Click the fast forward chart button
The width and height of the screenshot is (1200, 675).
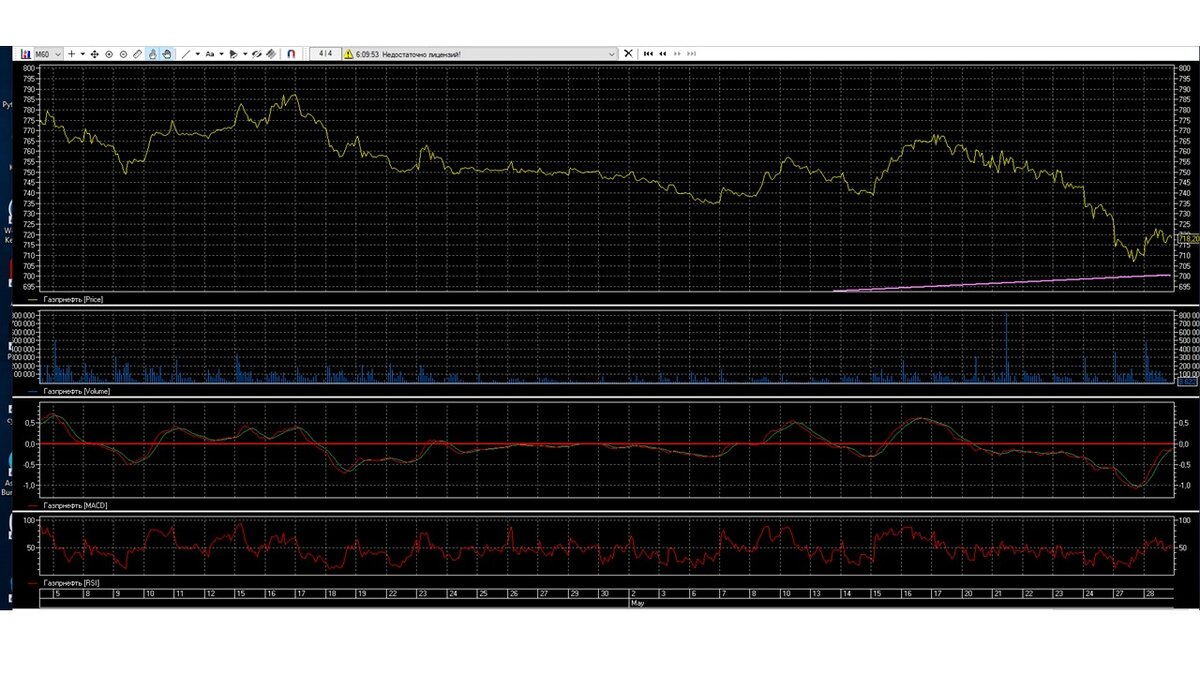click(677, 54)
